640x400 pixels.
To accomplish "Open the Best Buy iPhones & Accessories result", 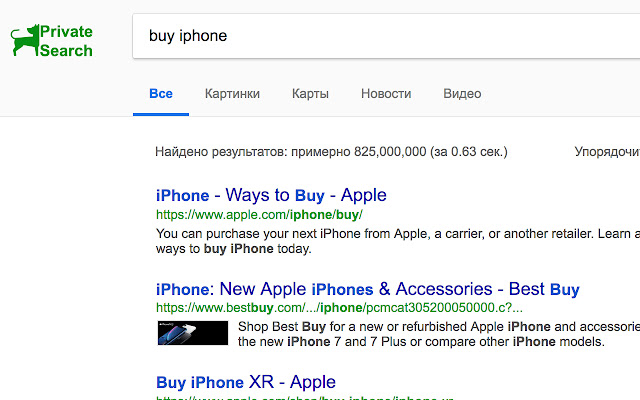I will point(368,289).
